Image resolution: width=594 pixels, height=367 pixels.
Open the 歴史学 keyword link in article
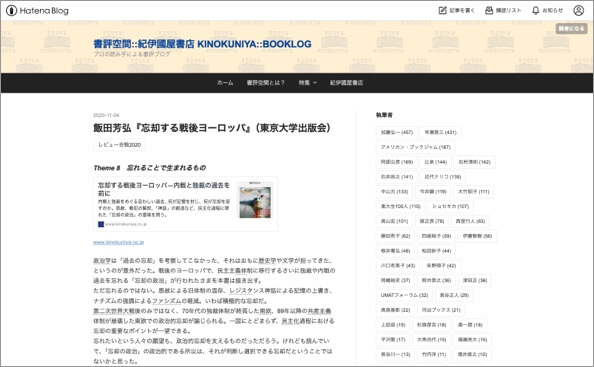[268, 261]
